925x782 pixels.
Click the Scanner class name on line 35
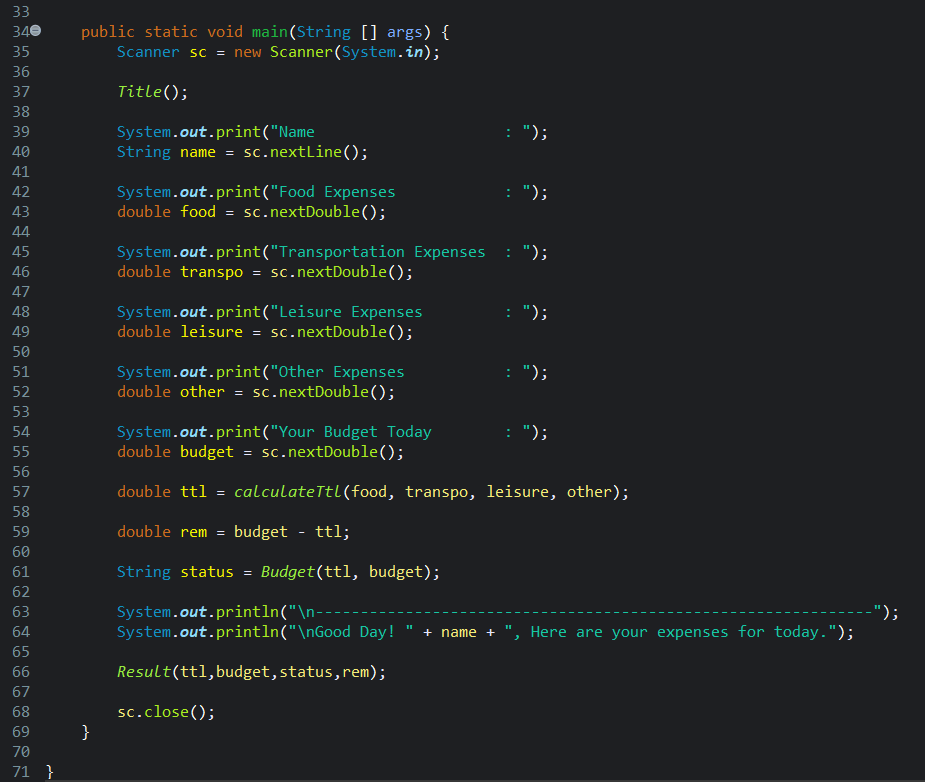(148, 51)
